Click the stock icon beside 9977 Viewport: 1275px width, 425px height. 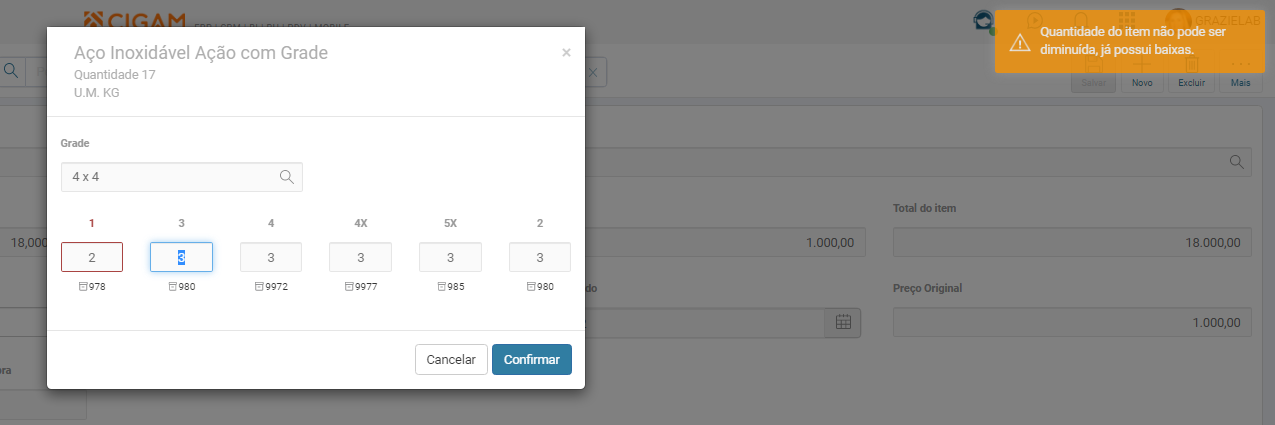coord(349,287)
